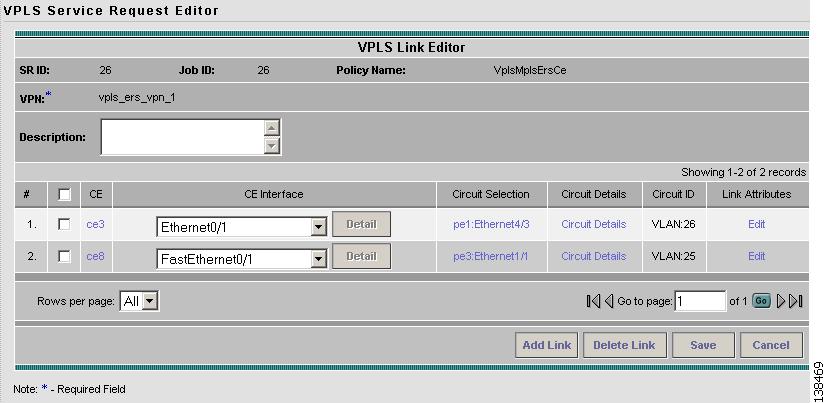View Circuit Details for VLAN:25 row

[x=594, y=256]
